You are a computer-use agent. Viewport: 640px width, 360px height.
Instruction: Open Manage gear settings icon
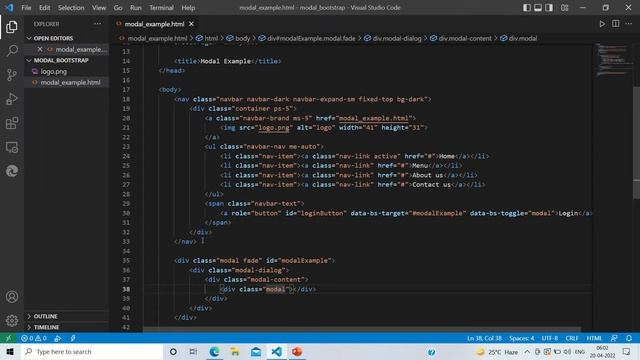pyautogui.click(x=12, y=320)
